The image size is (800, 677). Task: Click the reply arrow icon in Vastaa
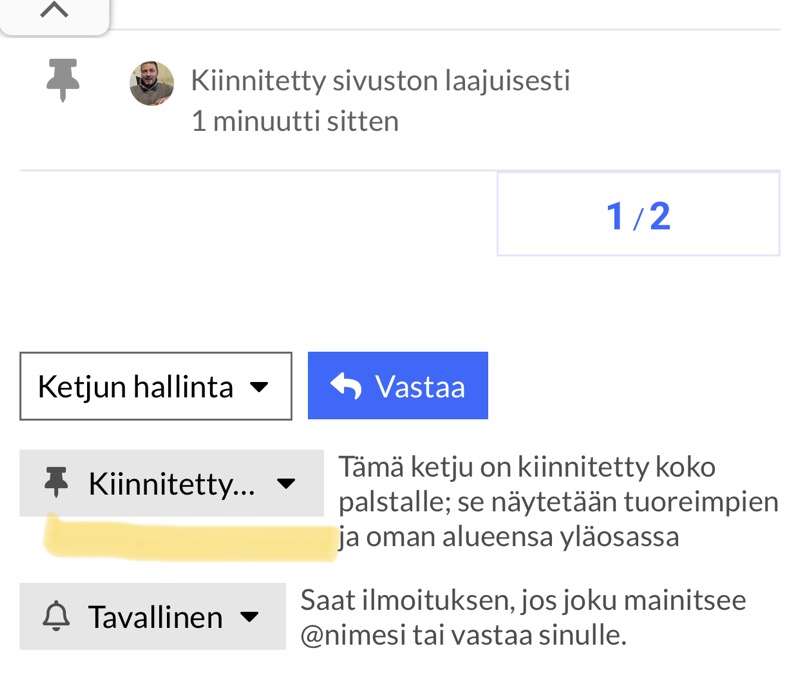pos(345,386)
